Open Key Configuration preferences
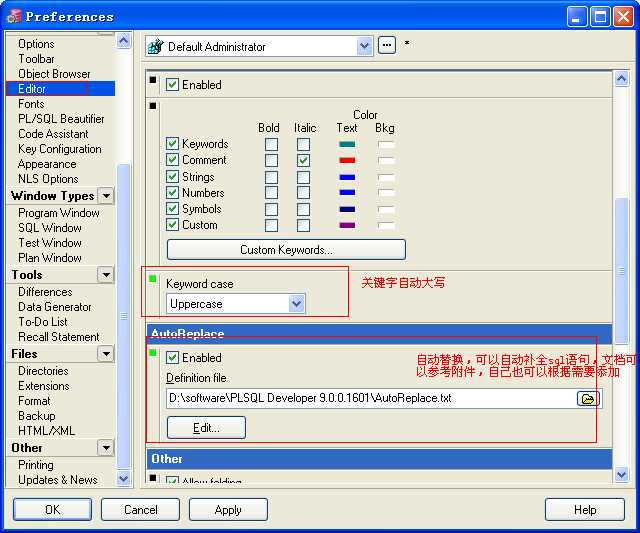 click(x=60, y=149)
